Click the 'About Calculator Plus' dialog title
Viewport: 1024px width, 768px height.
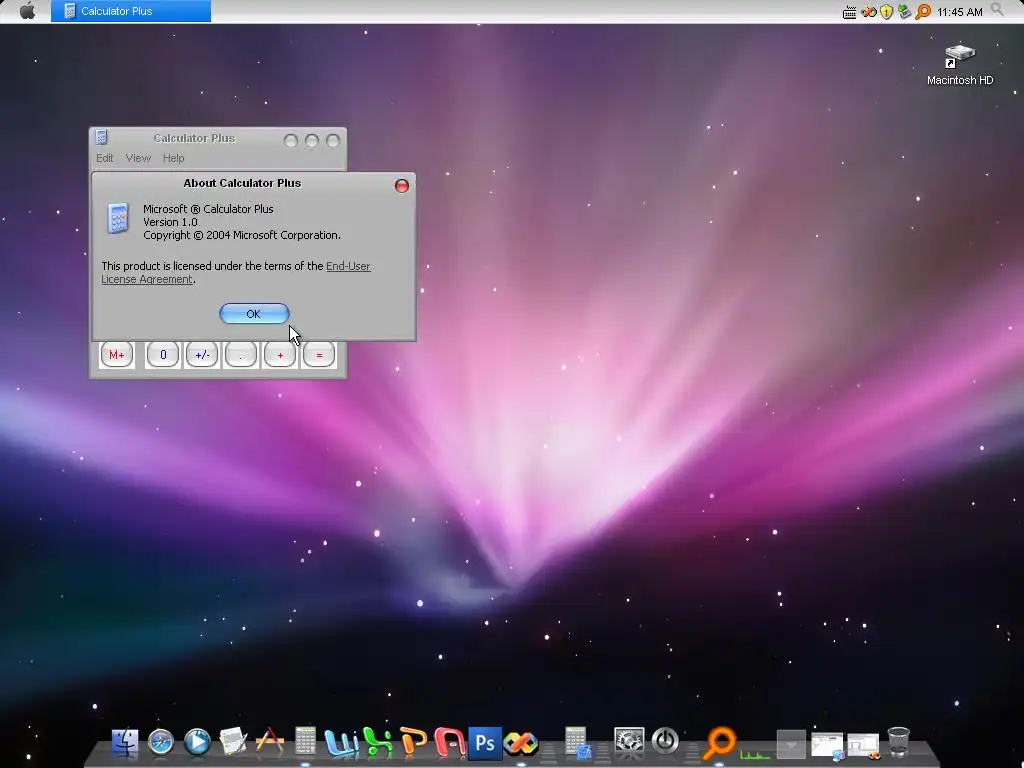[242, 183]
